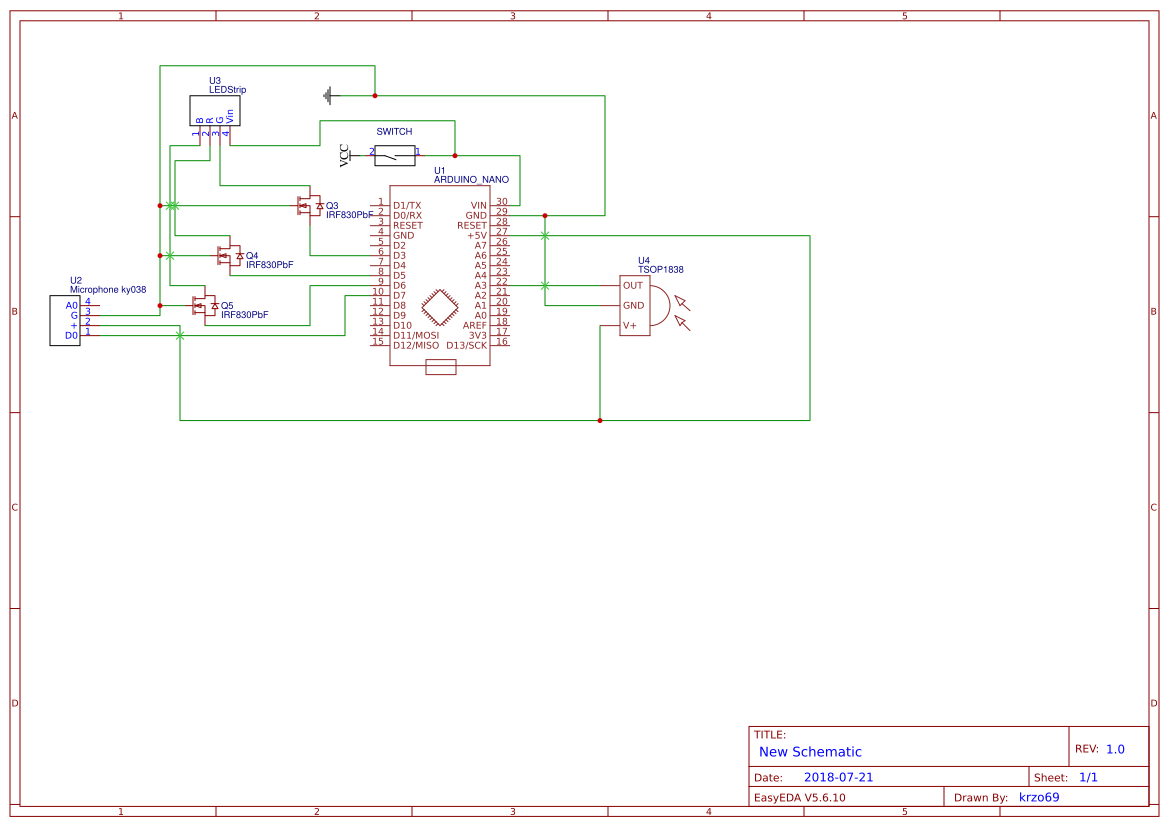
Task: Click the LEDStrip name label
Action: pos(227,89)
